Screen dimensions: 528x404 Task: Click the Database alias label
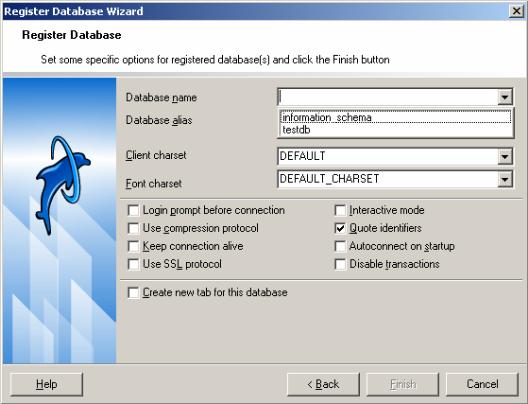pyautogui.click(x=159, y=120)
